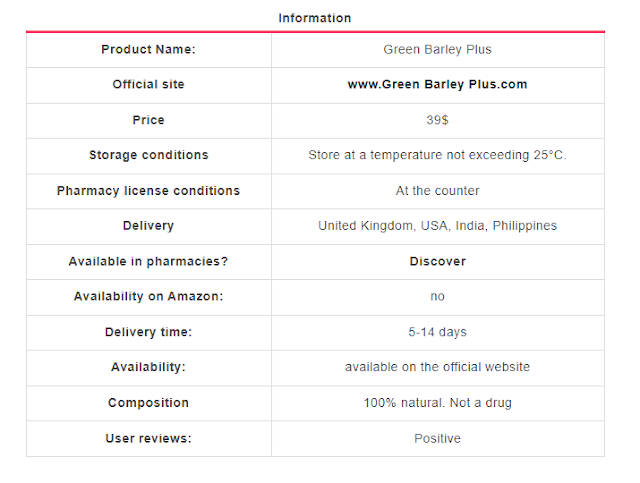This screenshot has height=483, width=640.
Task: Click the Available in pharmacies? label
Action: 149,261
